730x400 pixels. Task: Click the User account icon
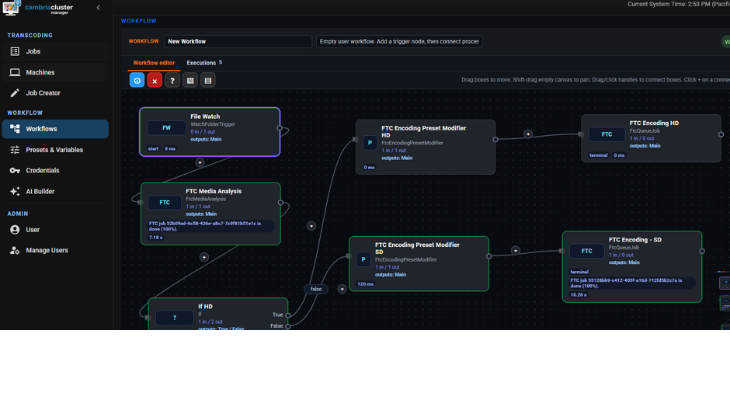[15, 230]
